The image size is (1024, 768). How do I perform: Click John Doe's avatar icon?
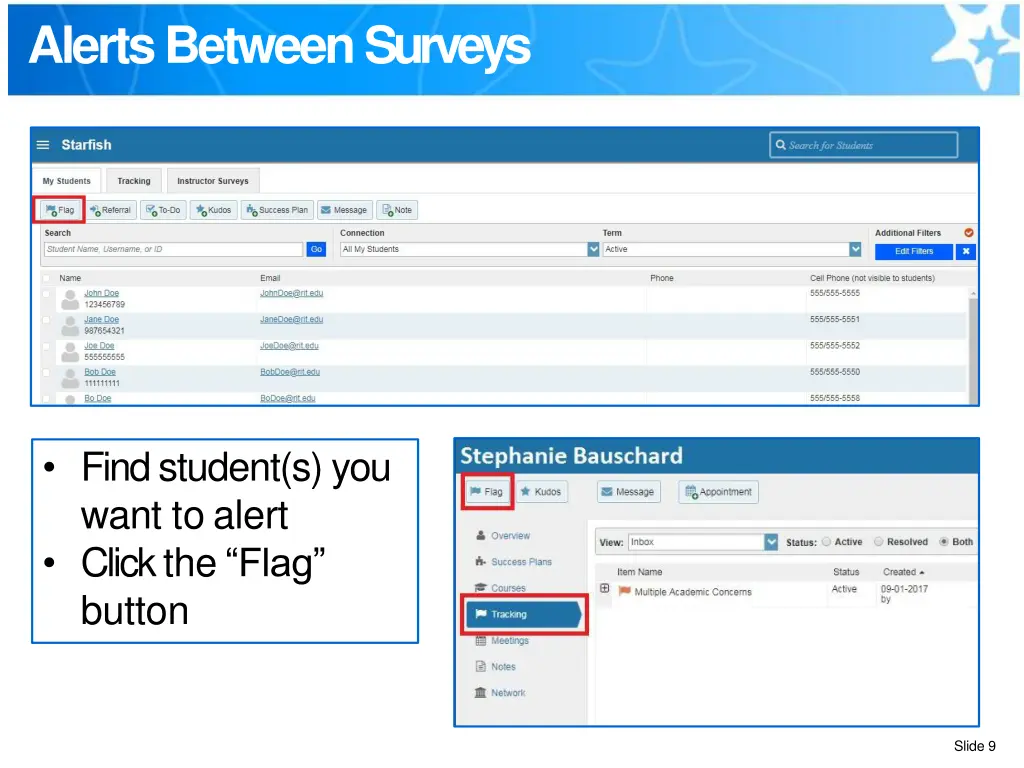pos(70,300)
